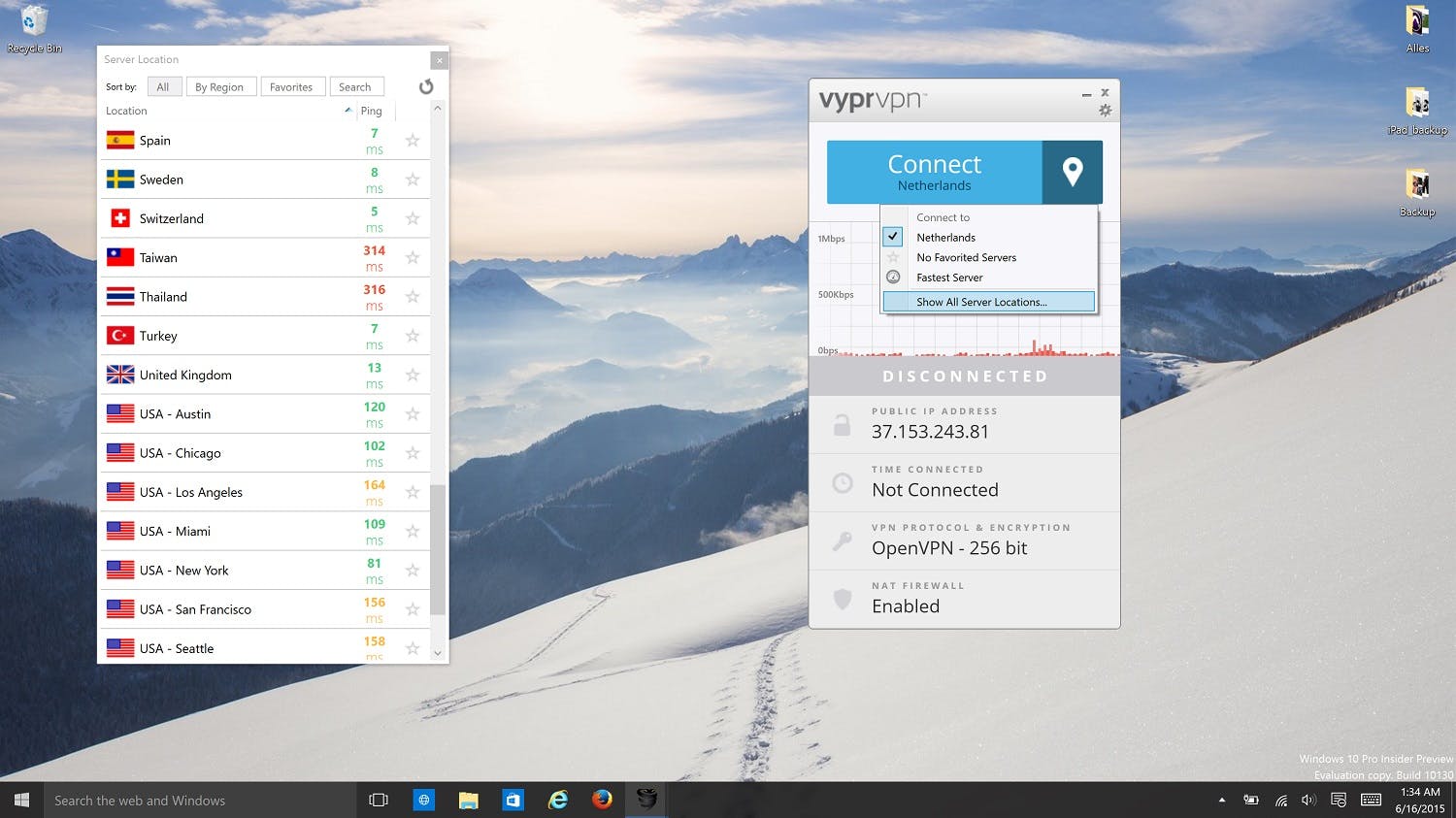
Task: Click the NAT Firewall Enabled status
Action: pyautogui.click(x=906, y=606)
